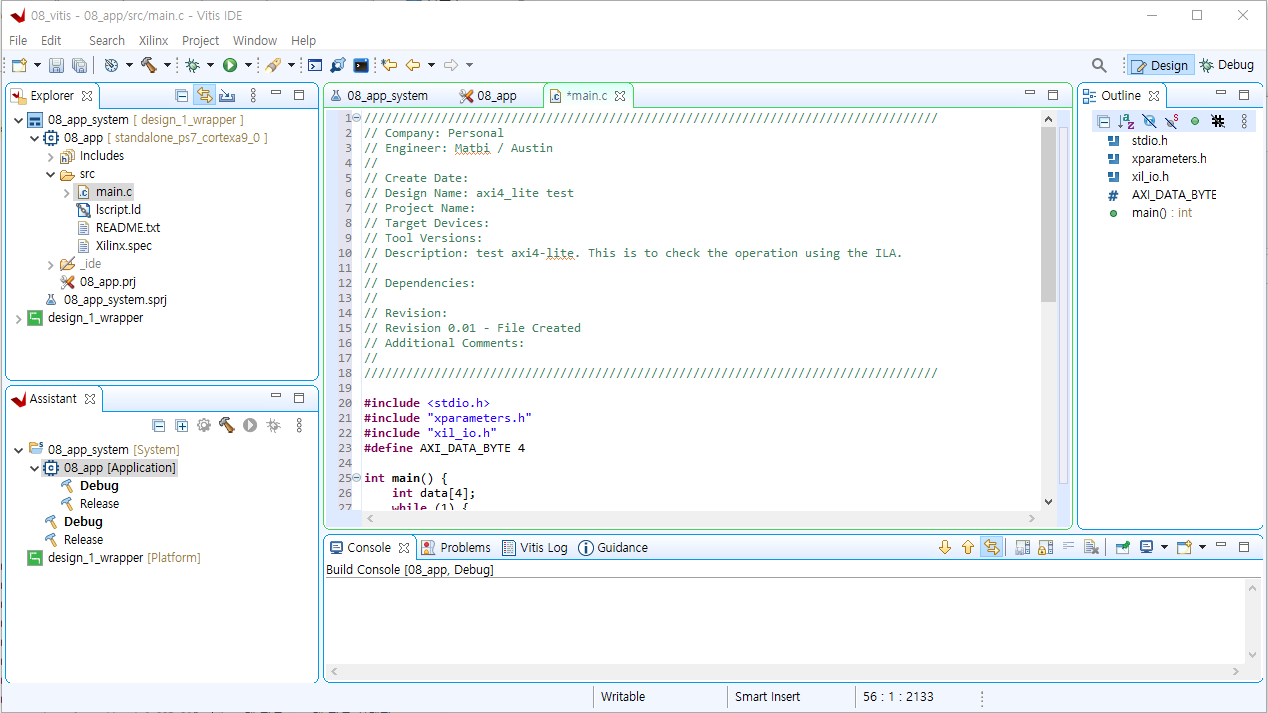Click the gear settings icon in Assistant

point(204,426)
